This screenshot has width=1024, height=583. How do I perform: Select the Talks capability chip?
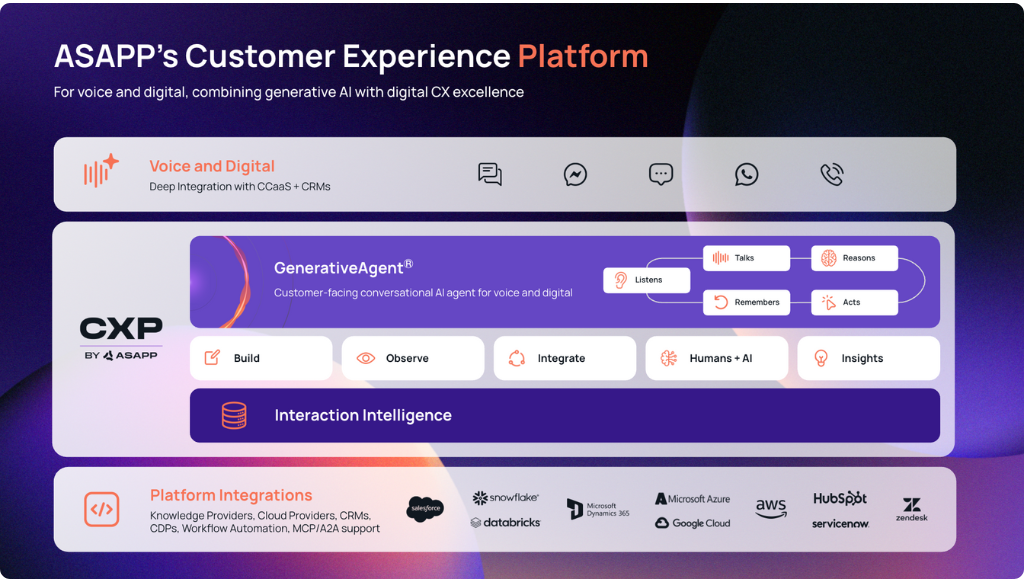point(746,258)
